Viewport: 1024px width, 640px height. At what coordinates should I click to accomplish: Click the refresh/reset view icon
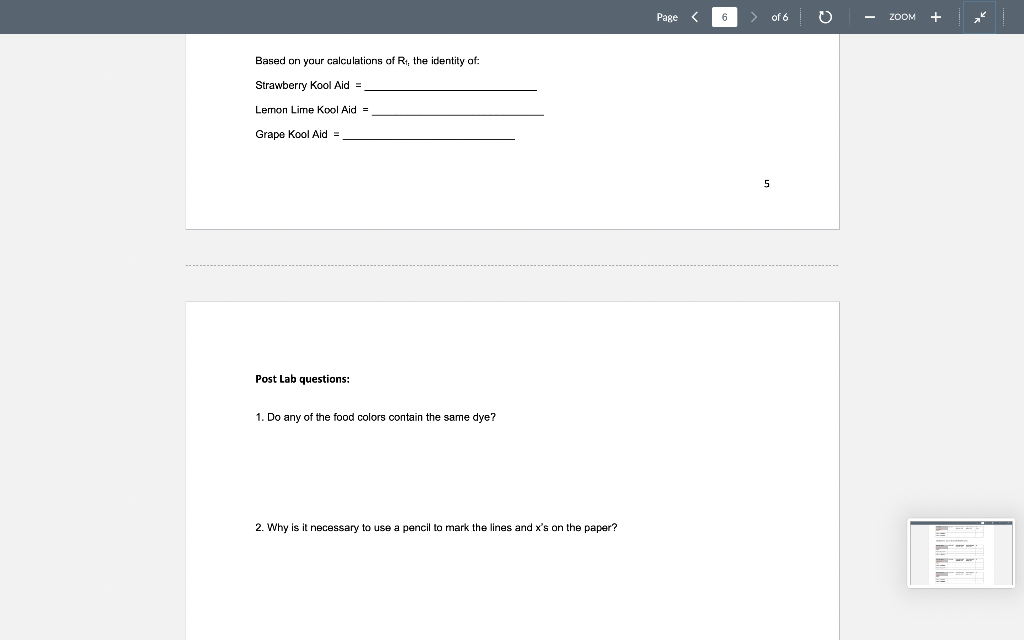[823, 17]
